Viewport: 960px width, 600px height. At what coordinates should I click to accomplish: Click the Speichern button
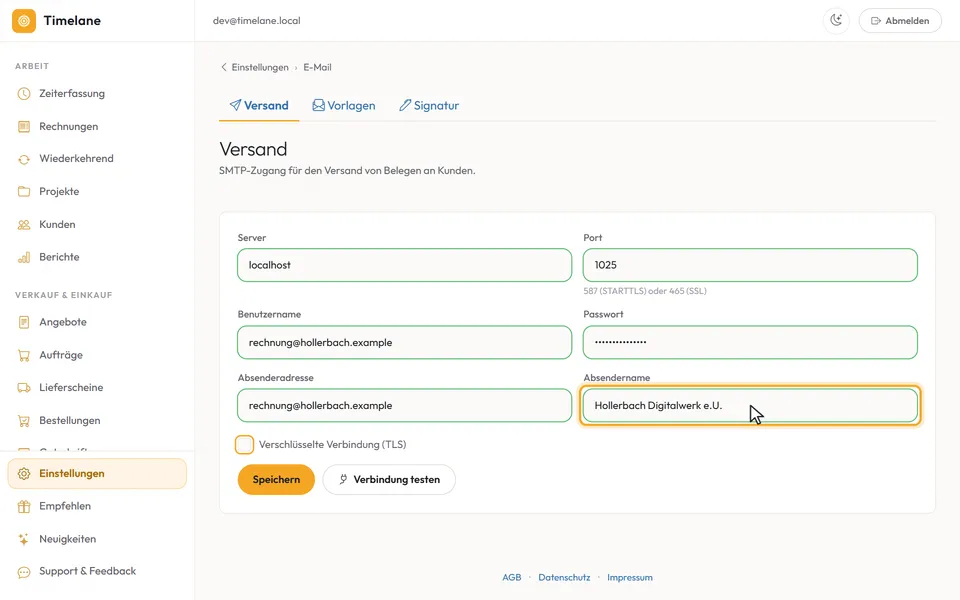[x=276, y=479]
